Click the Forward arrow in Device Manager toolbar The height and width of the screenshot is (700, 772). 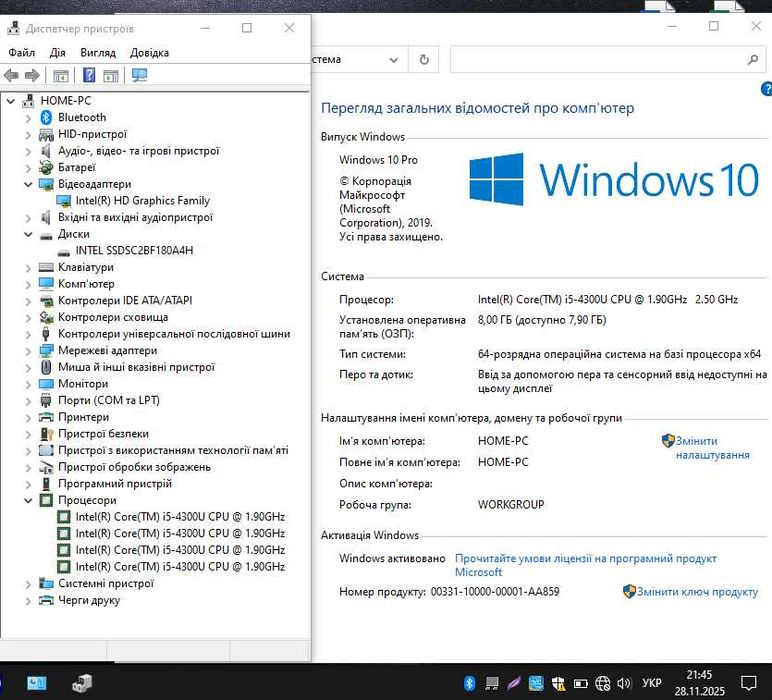pos(32,75)
